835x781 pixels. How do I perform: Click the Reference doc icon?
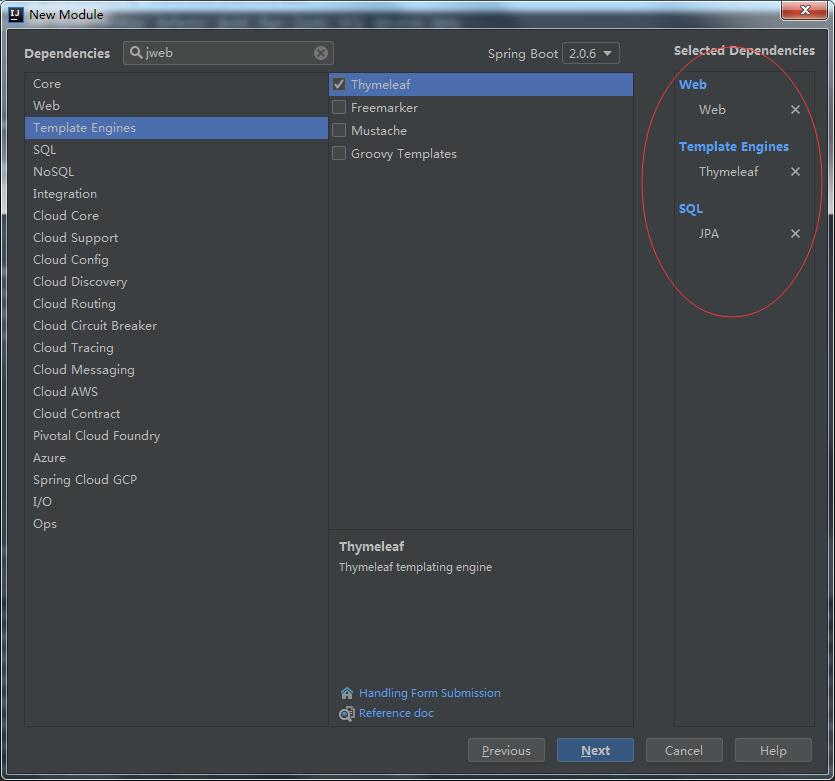347,713
